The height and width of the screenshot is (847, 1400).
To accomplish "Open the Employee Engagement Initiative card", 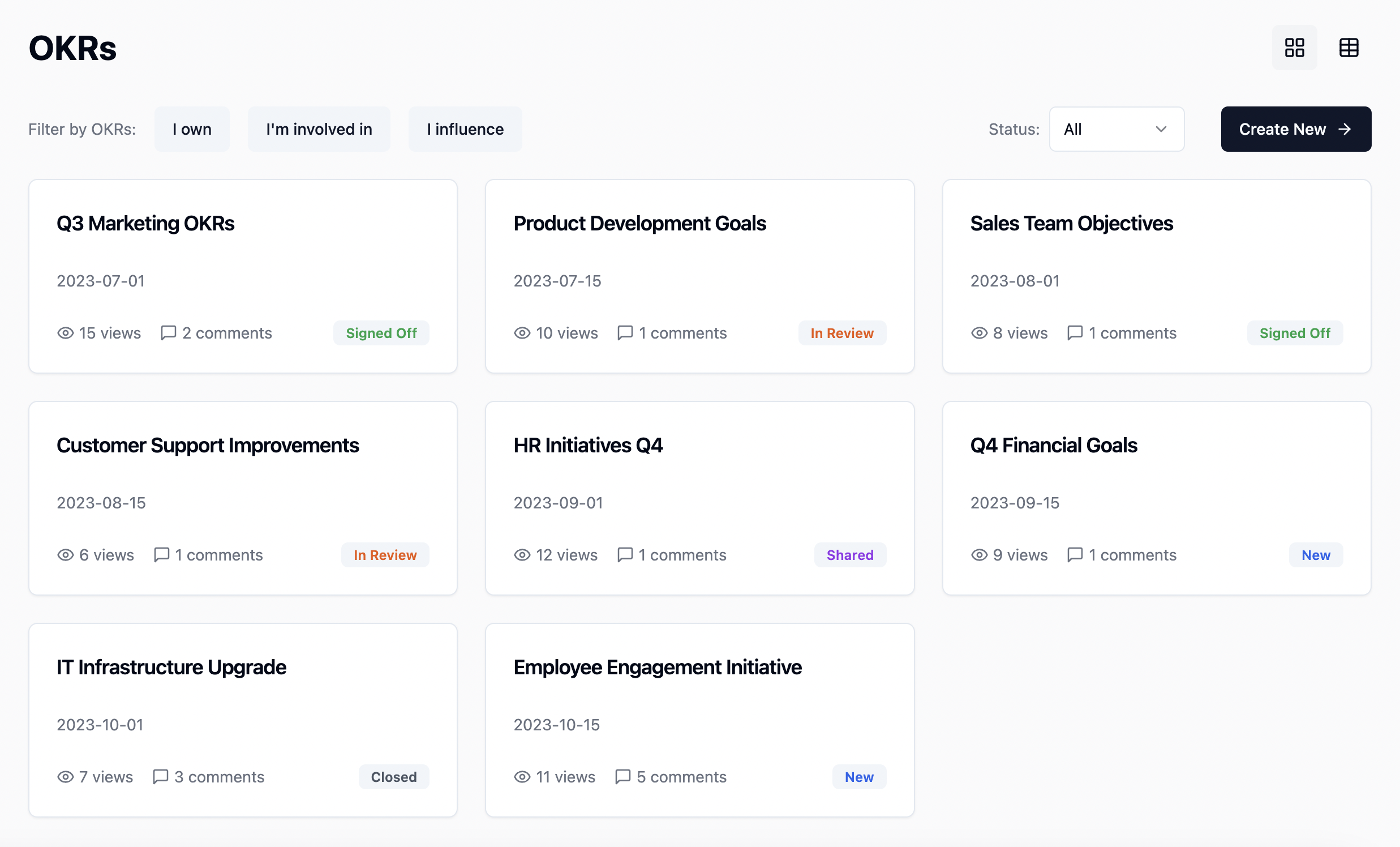I will pyautogui.click(x=657, y=667).
